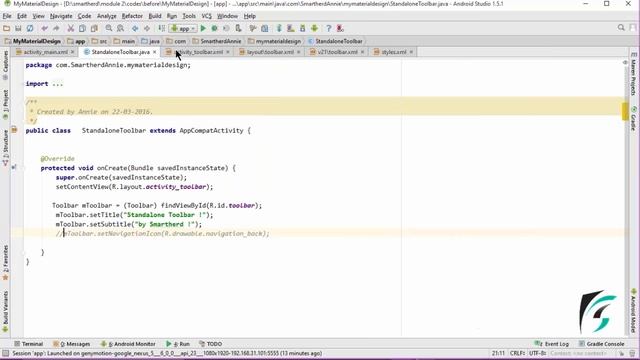640x360 pixels.
Task: Click the Debug bug icon
Action: (x=214, y=28)
